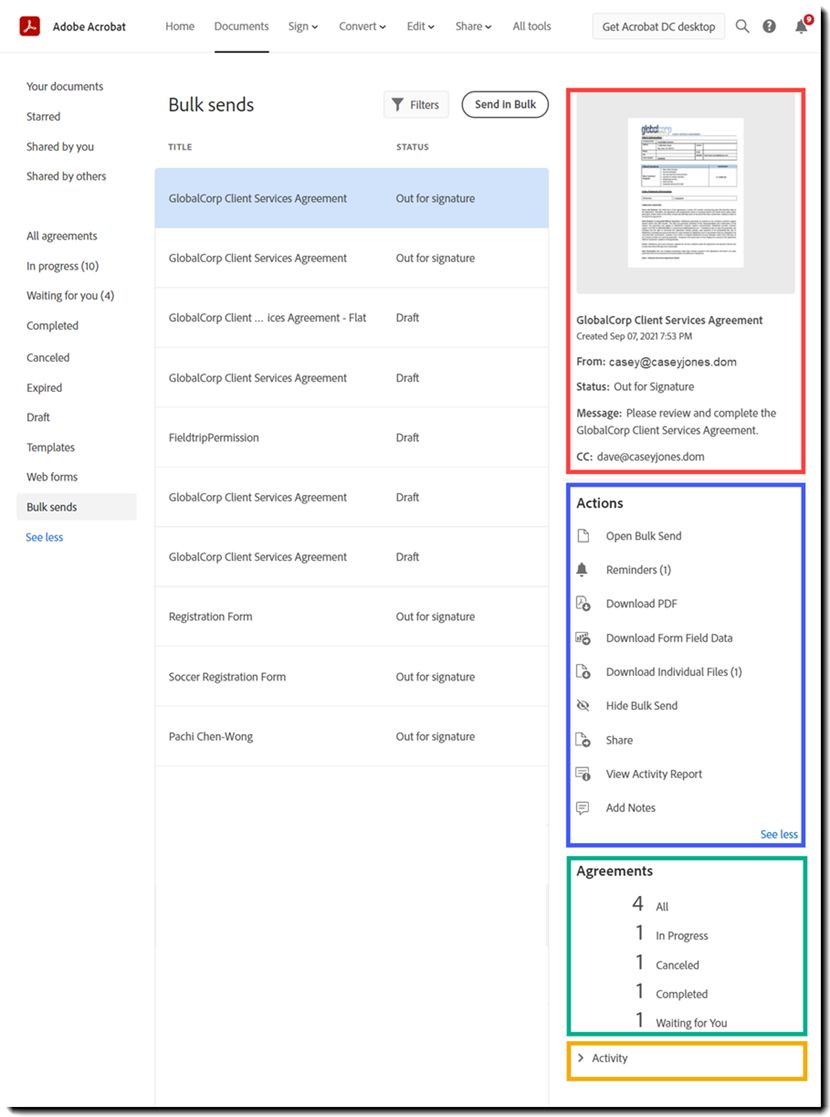830x1117 pixels.
Task: Select the GlobalCorp Agreement - Flat draft row
Action: 352,318
